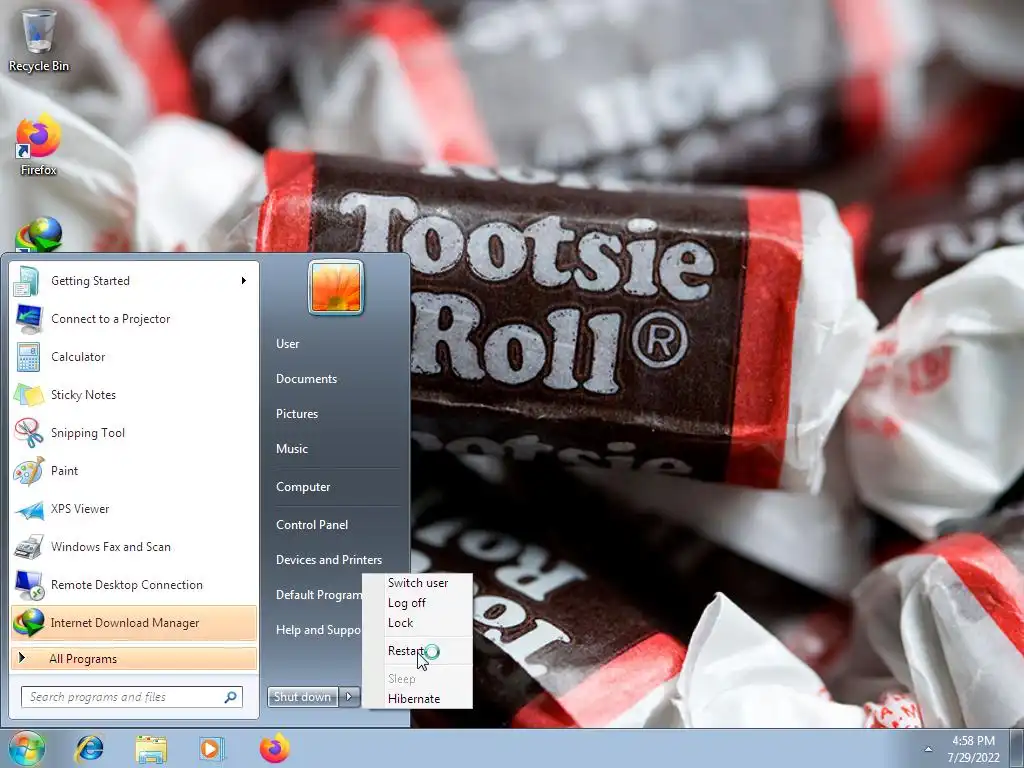The height and width of the screenshot is (768, 1024).
Task: Select Hibernate from the power menu
Action: click(418, 699)
